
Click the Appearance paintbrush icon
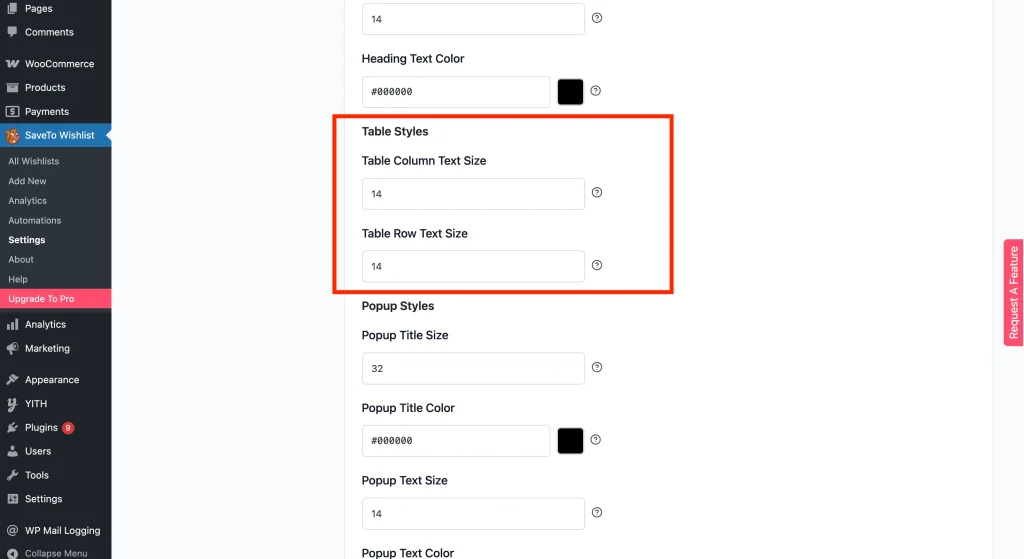coord(12,380)
